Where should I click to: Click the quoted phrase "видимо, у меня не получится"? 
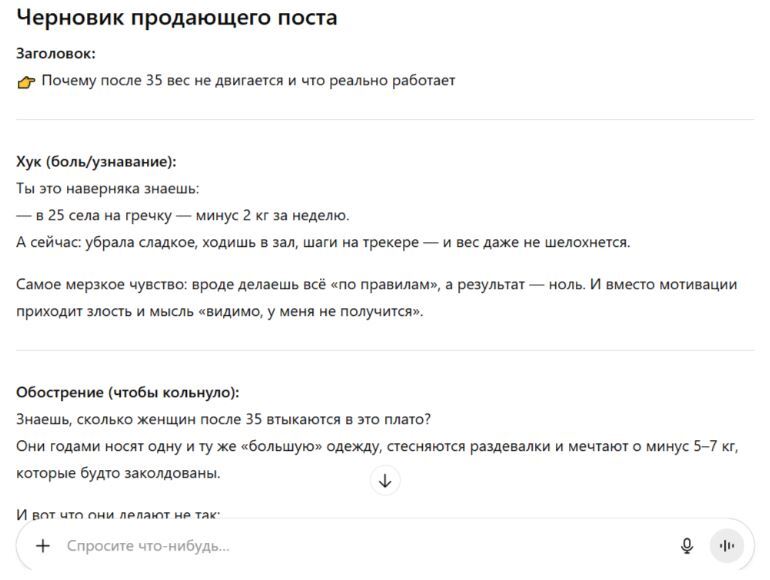310,311
